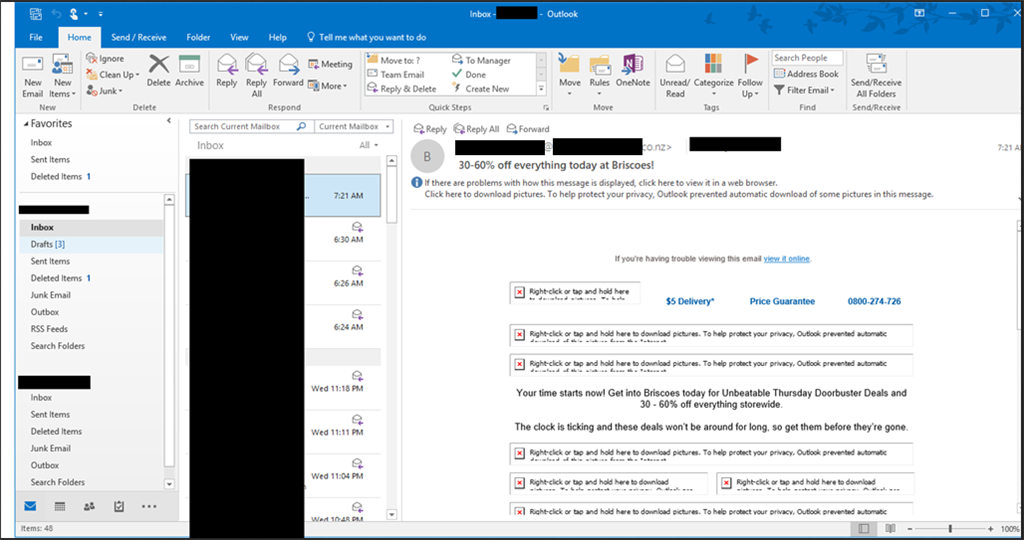Click the Price Guarantee link
This screenshot has height=540, width=1024.
click(782, 301)
